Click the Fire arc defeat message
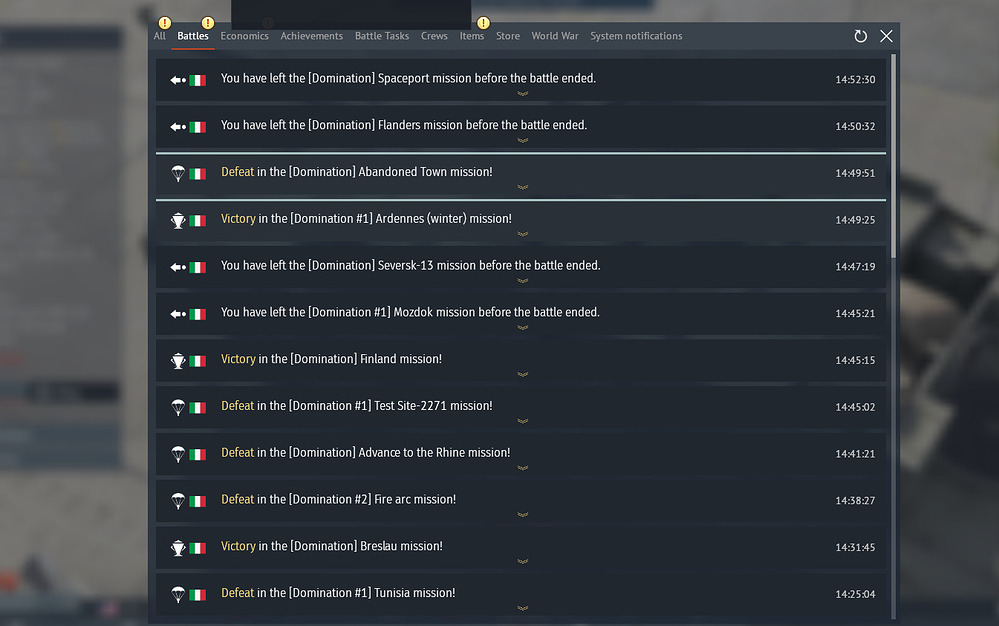The width and height of the screenshot is (999, 626). 338,499
